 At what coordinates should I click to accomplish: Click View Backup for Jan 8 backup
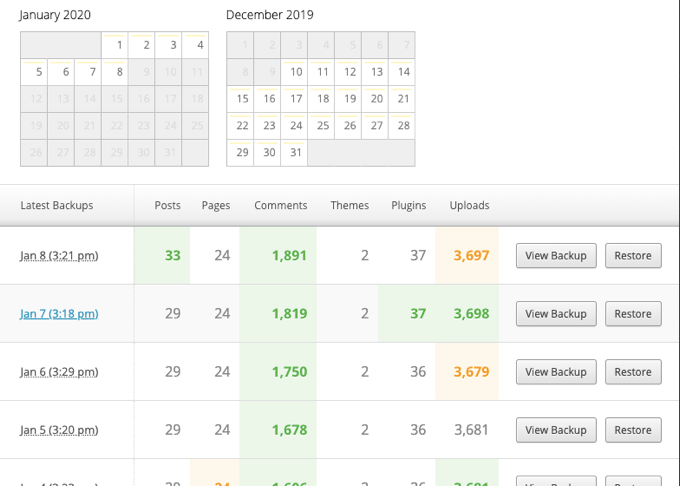pyautogui.click(x=556, y=255)
